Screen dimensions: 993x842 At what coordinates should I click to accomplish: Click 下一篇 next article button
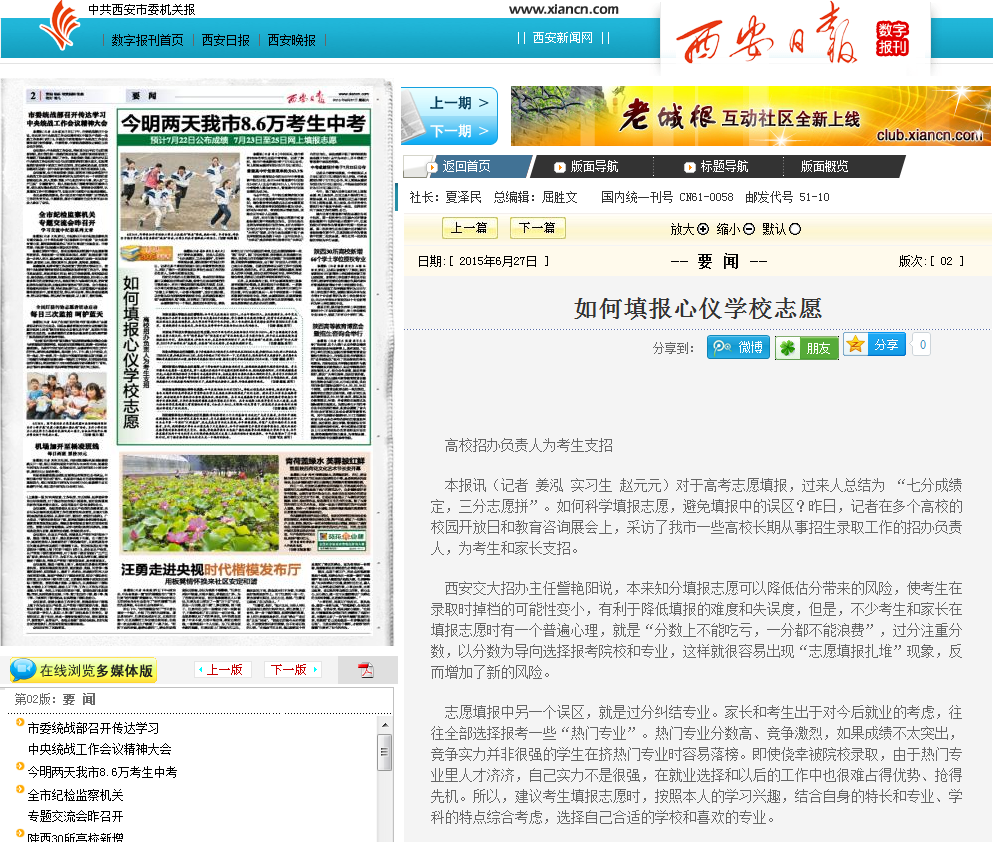click(x=537, y=228)
